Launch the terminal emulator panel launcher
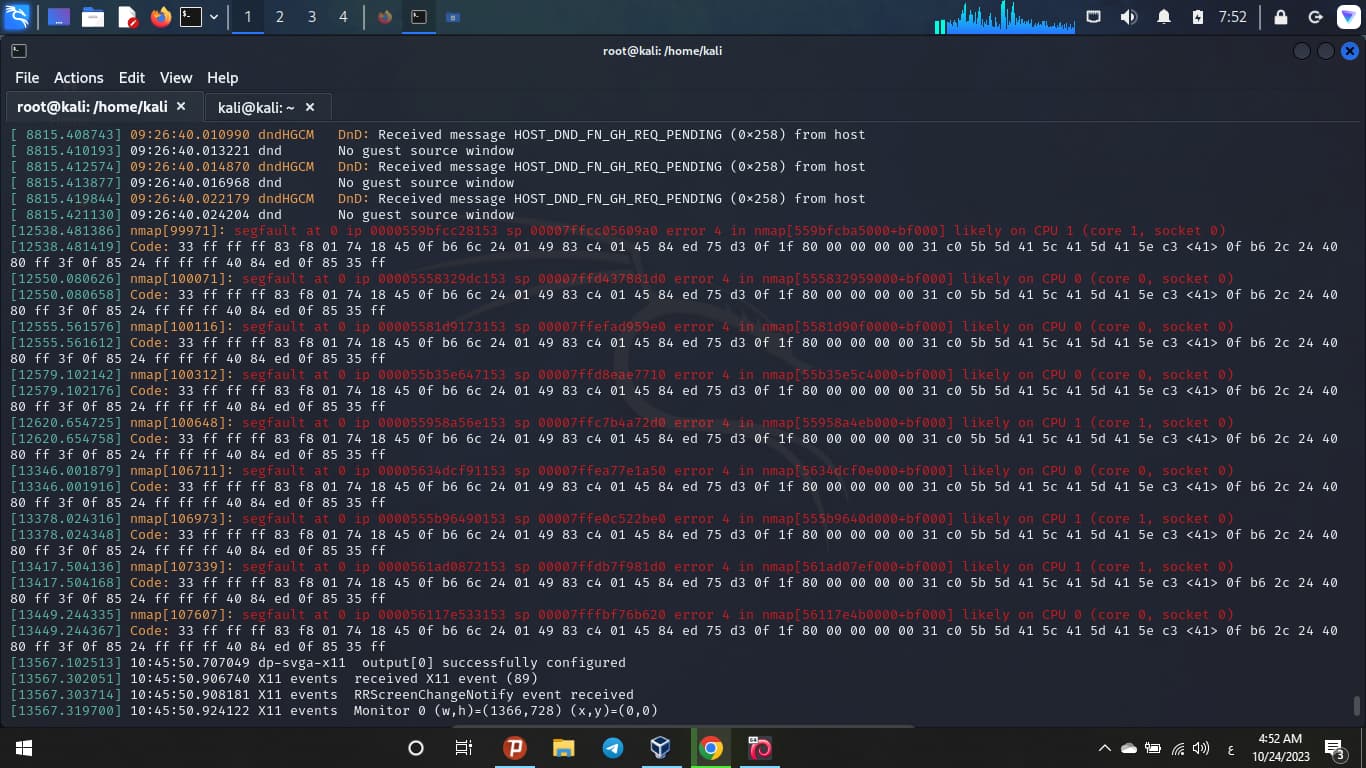The height and width of the screenshot is (768, 1366). (x=191, y=17)
